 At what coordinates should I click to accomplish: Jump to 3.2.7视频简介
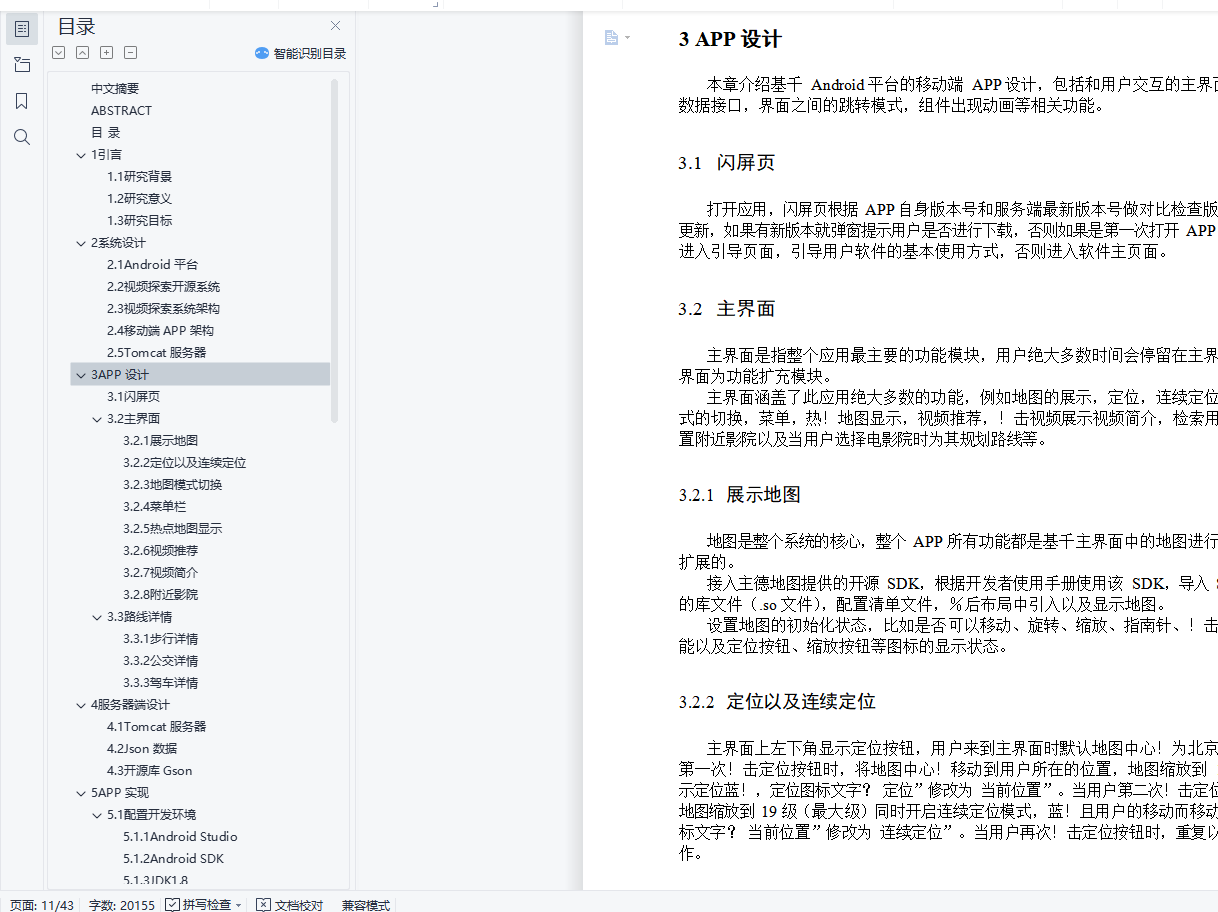tap(160, 572)
